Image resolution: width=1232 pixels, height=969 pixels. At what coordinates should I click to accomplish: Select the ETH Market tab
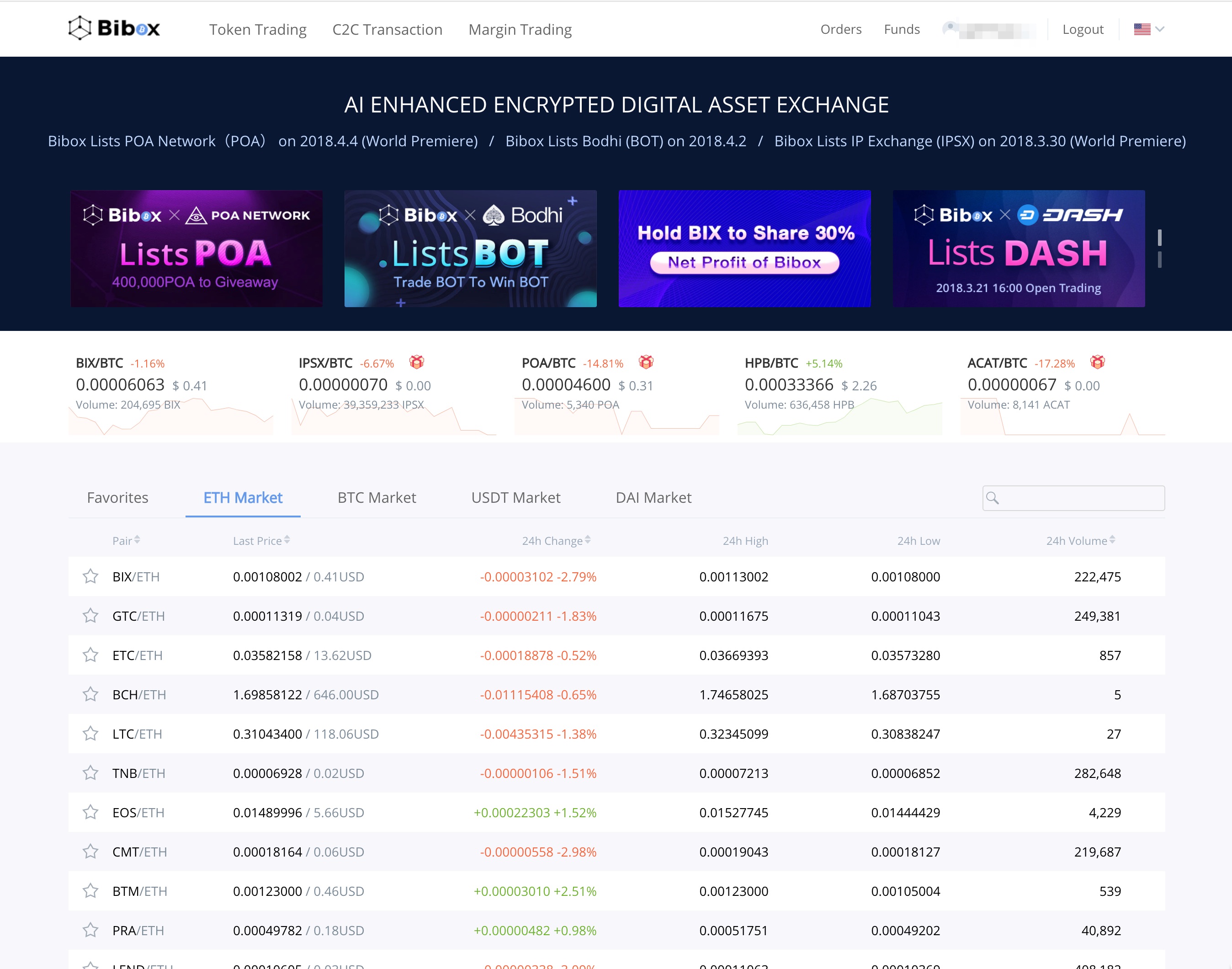click(243, 498)
